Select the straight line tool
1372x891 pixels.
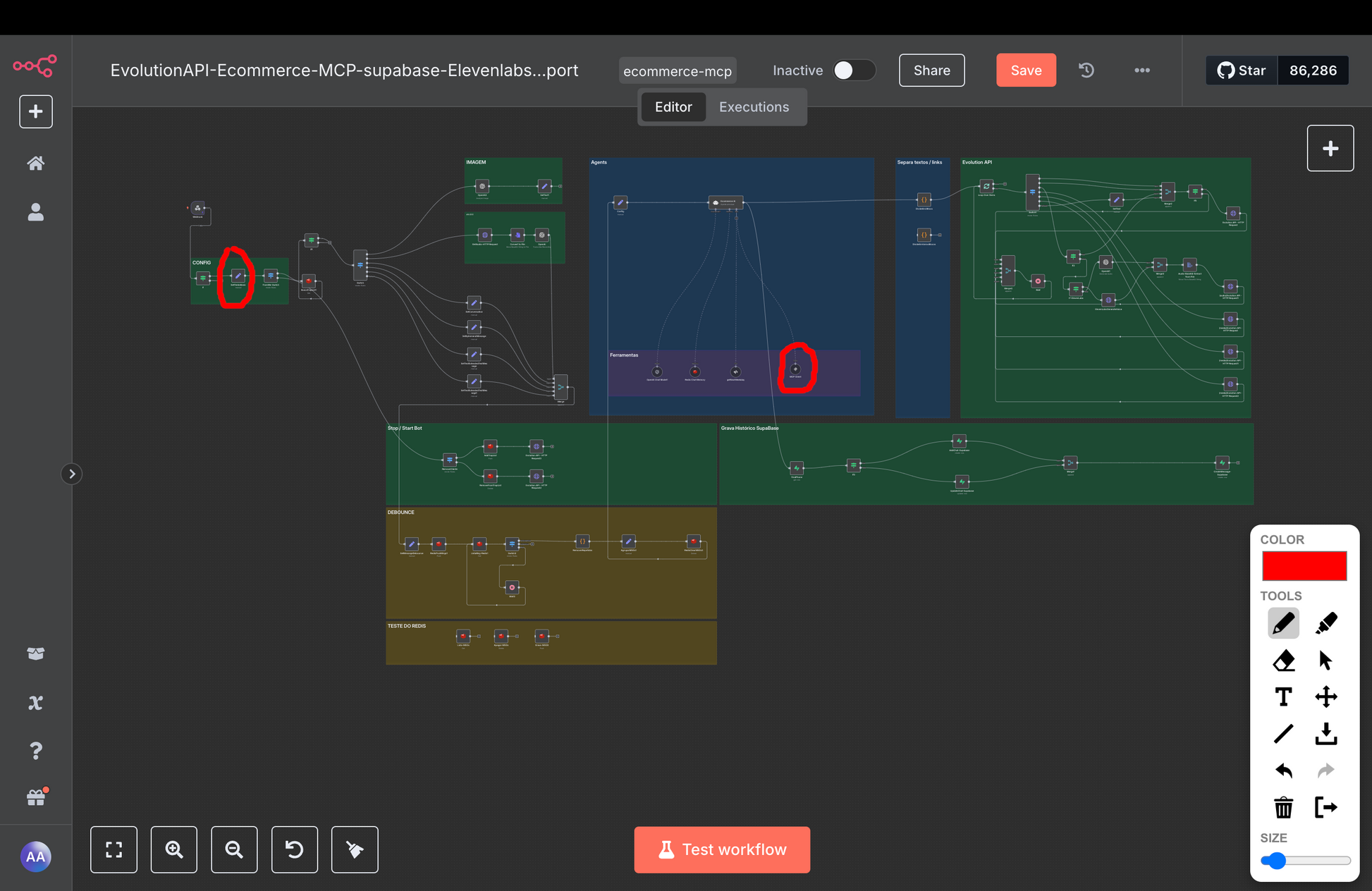pos(1283,734)
